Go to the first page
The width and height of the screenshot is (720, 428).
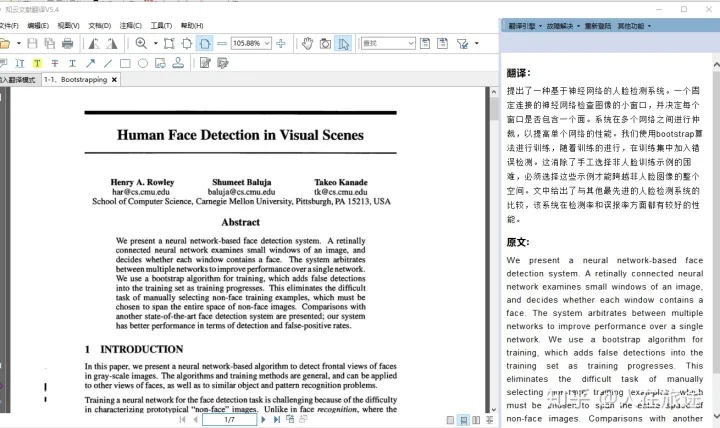[182, 419]
